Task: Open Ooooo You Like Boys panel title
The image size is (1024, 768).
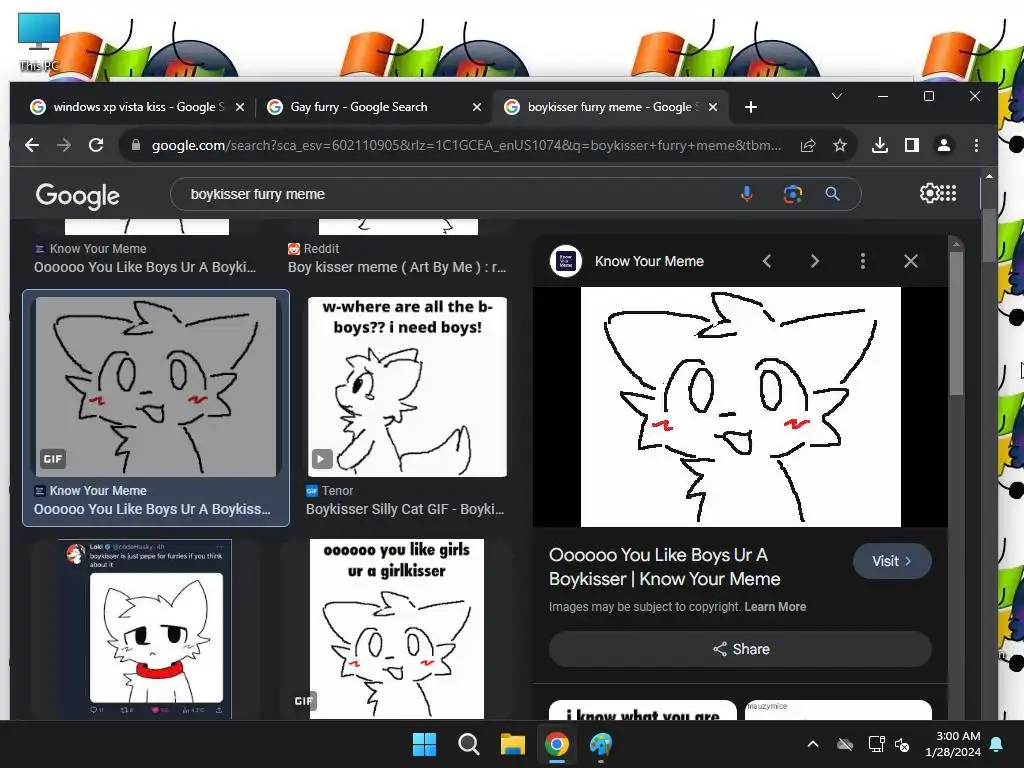Action: tap(665, 567)
